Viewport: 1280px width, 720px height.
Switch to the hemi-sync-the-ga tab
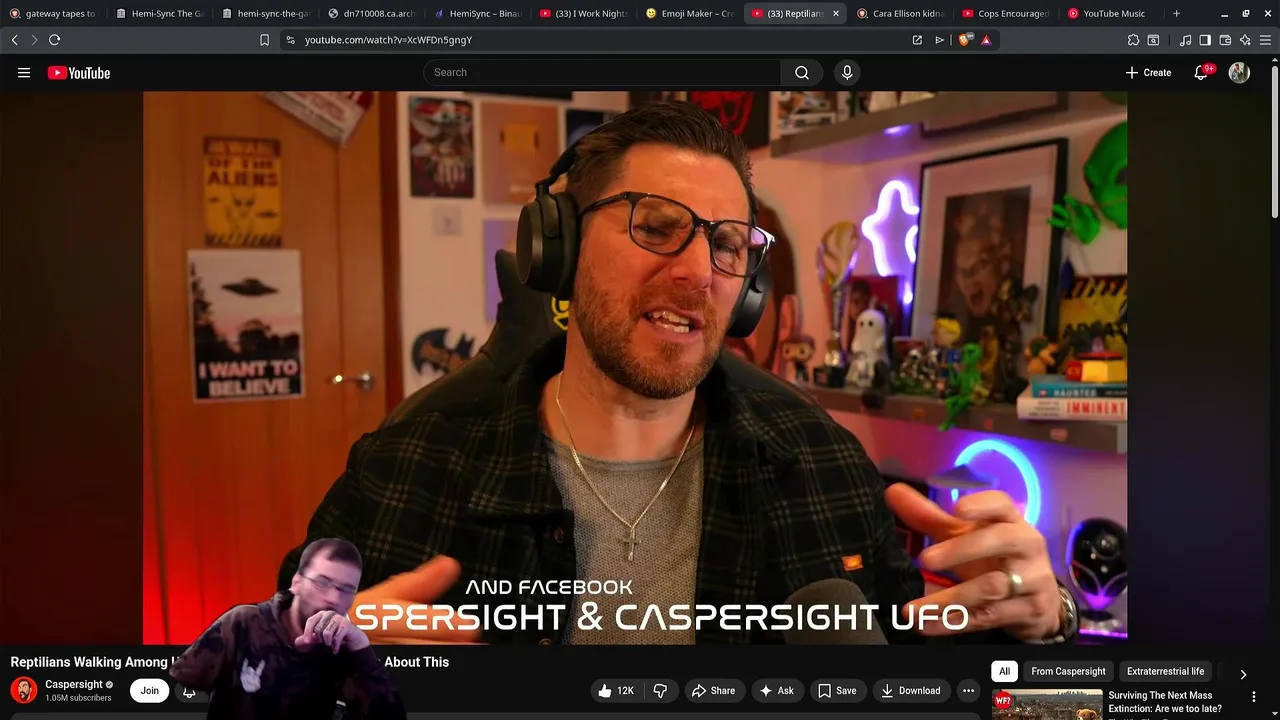(266, 13)
